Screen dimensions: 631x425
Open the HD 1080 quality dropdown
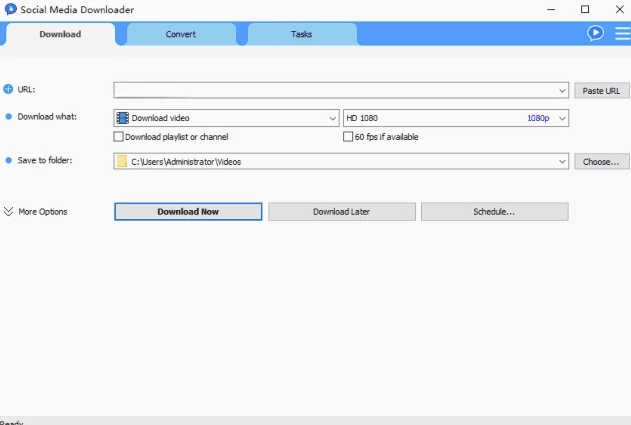562,118
